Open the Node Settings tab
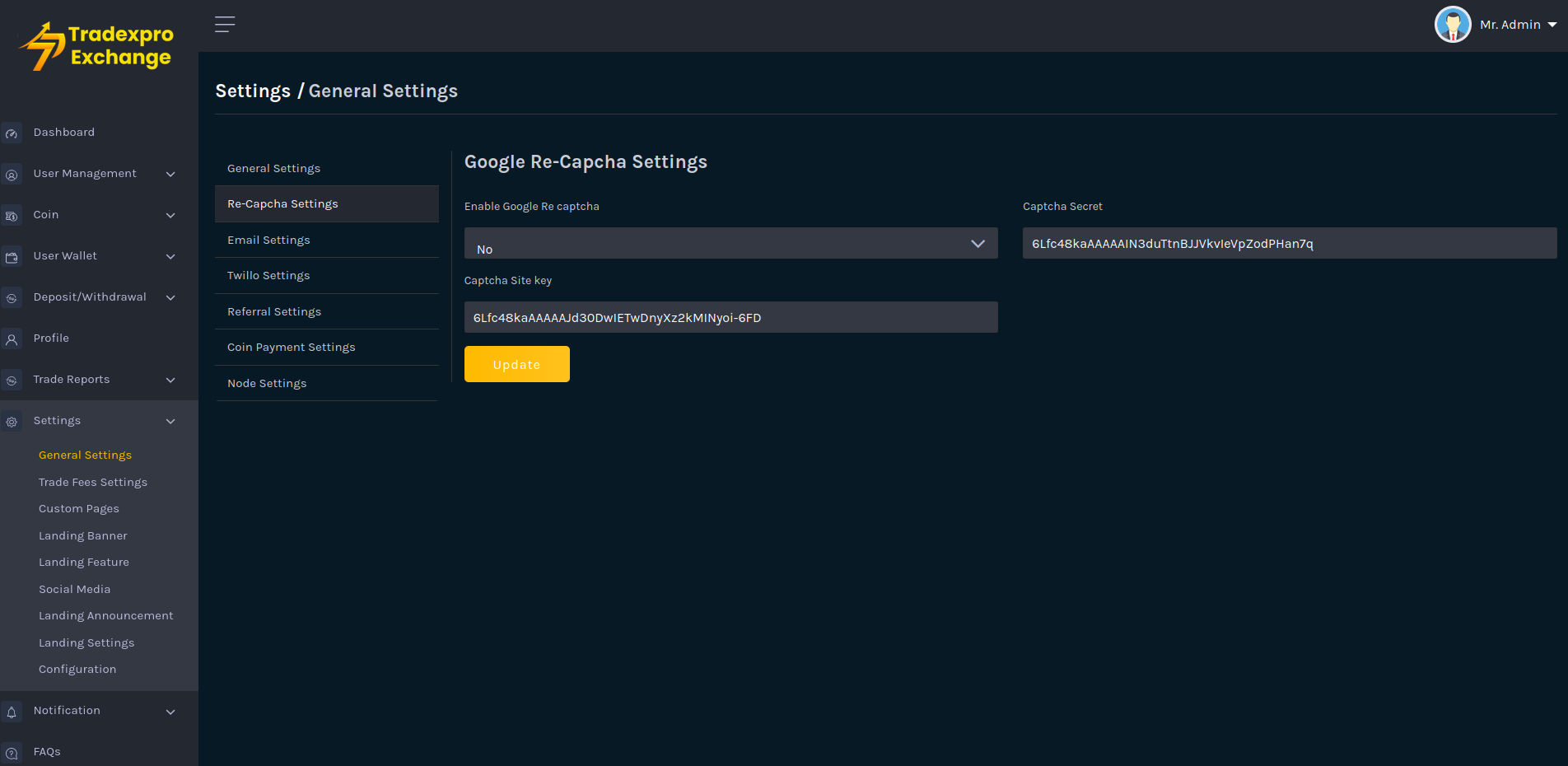The width and height of the screenshot is (1568, 766). point(267,383)
